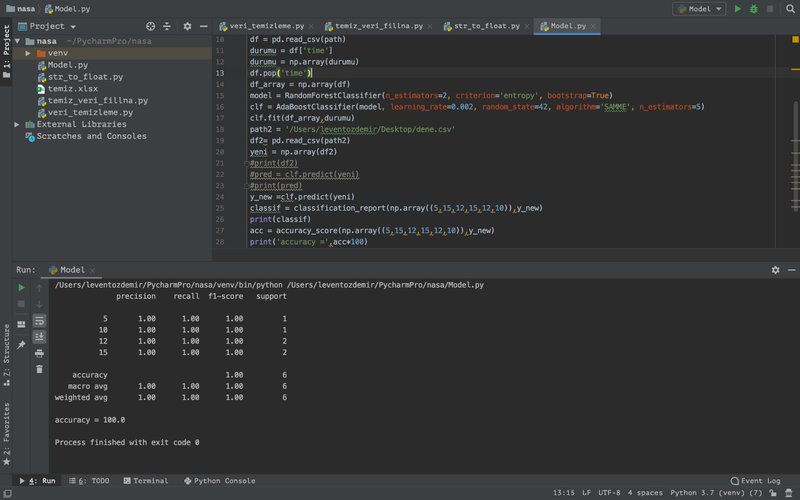This screenshot has height=500, width=800.
Task: Toggle pin on the Run tab
Action: 21,344
